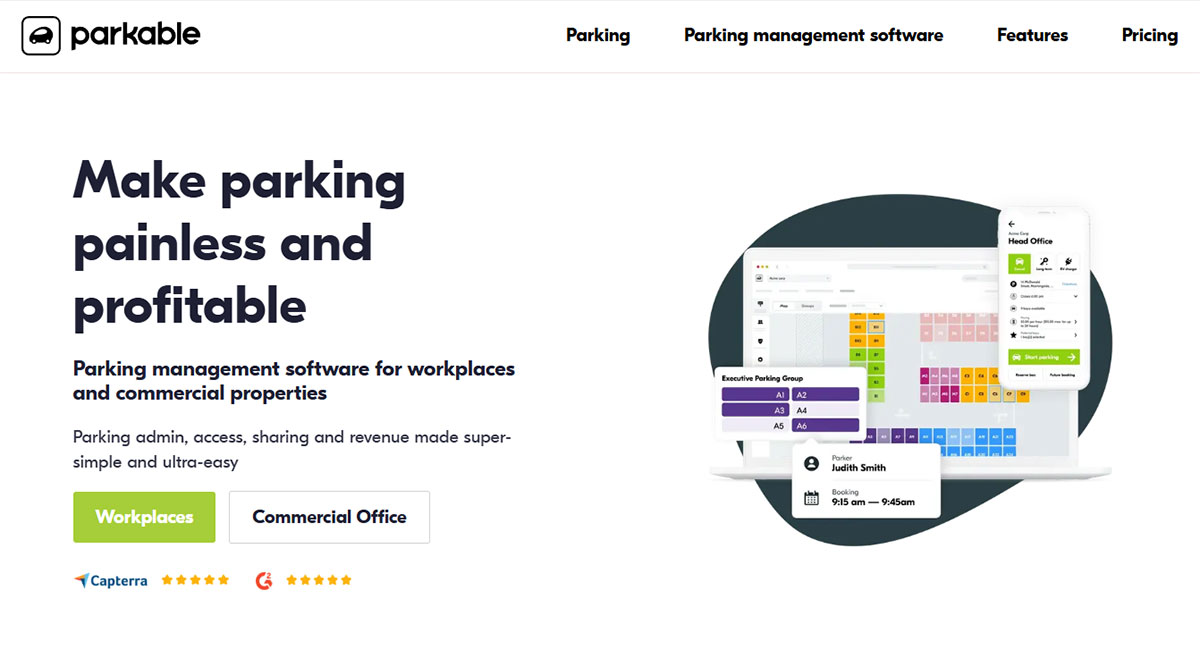Click the back arrow in phone mockup
Image resolution: width=1200 pixels, height=650 pixels.
click(1012, 224)
